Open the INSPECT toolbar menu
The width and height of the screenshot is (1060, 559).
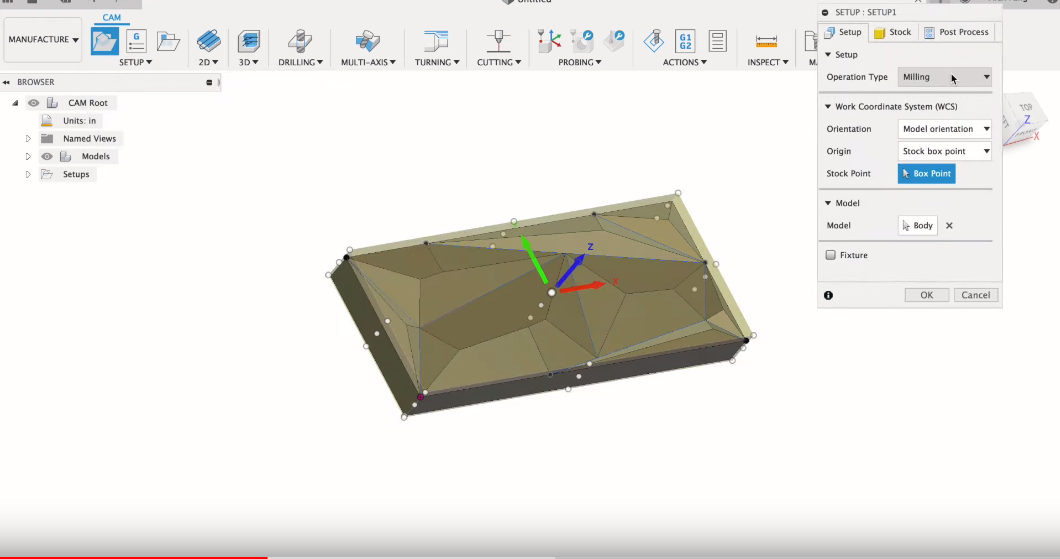[x=768, y=62]
